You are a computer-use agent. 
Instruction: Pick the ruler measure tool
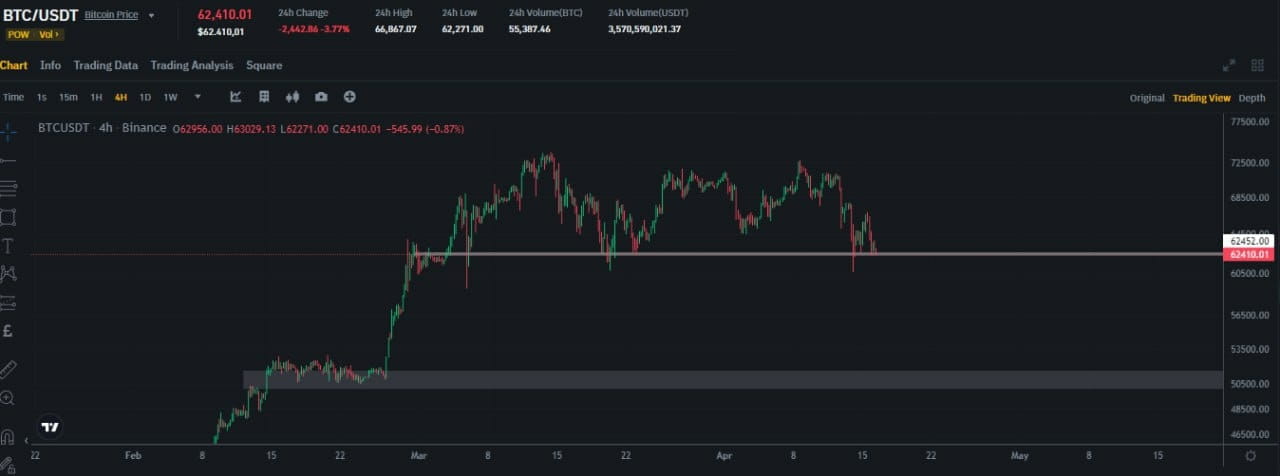(8, 368)
